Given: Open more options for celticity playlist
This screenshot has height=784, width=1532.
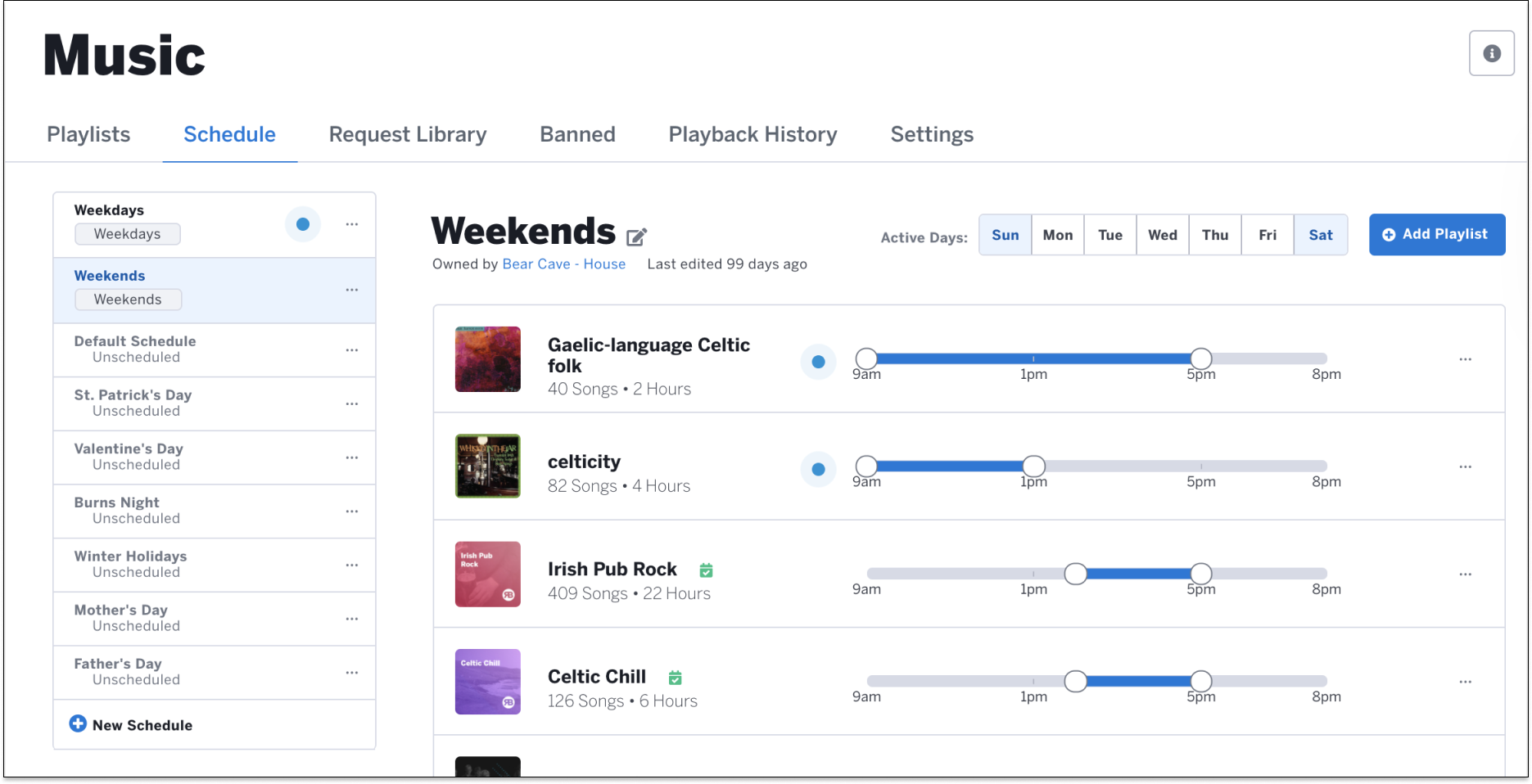Looking at the screenshot, I should [x=1465, y=466].
